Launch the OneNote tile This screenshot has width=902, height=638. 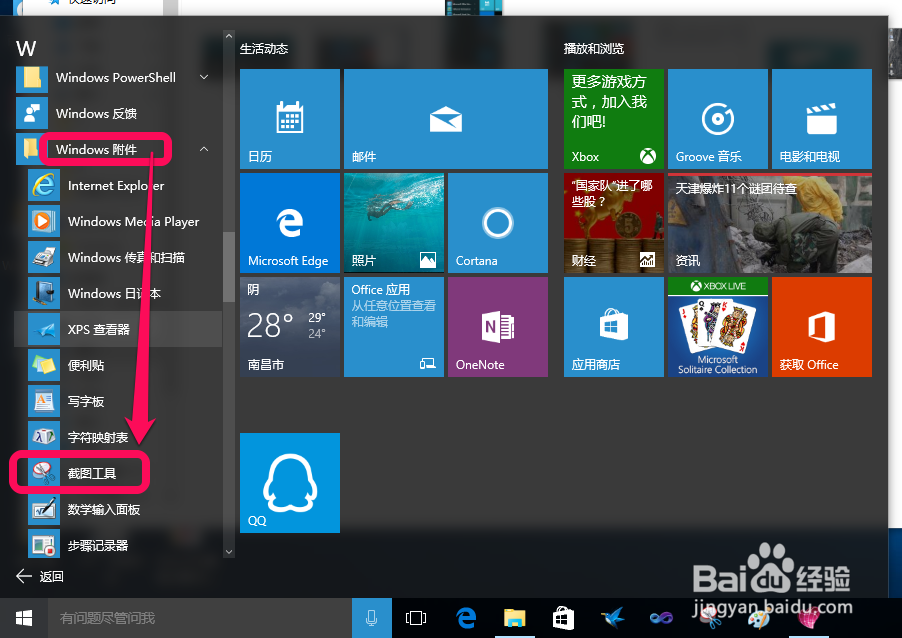(x=498, y=327)
